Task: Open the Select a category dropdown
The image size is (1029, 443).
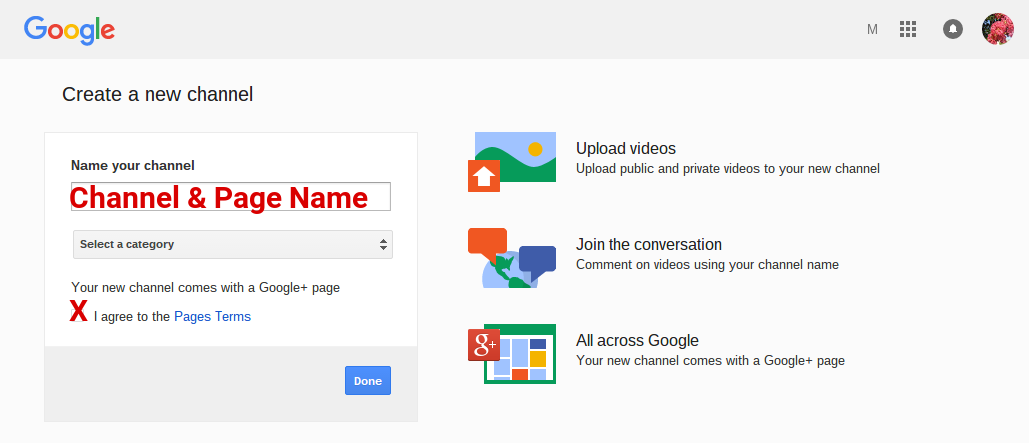Action: click(233, 244)
